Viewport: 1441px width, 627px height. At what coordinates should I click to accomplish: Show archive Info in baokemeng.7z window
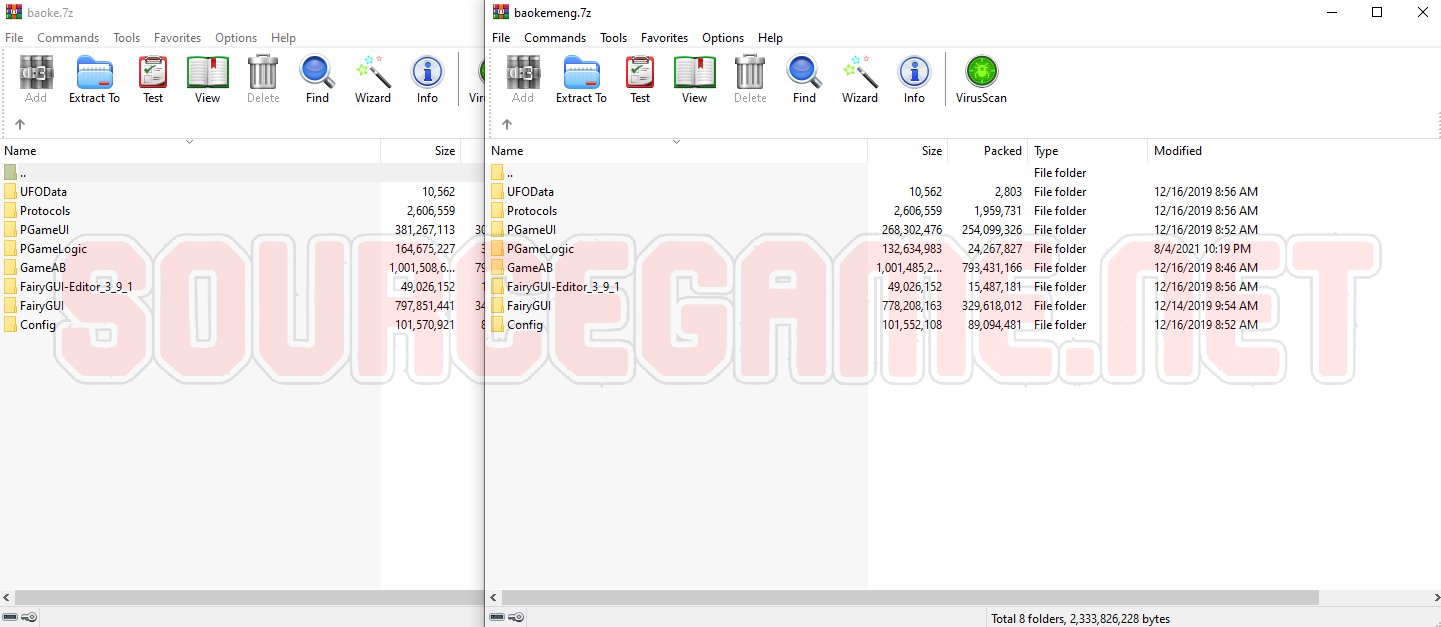[914, 79]
